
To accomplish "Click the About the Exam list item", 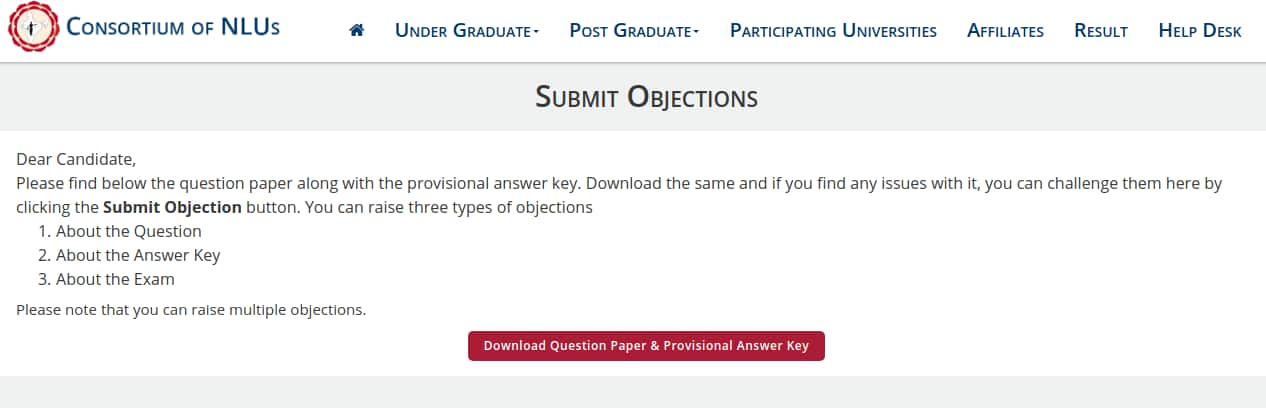I will coord(115,279).
